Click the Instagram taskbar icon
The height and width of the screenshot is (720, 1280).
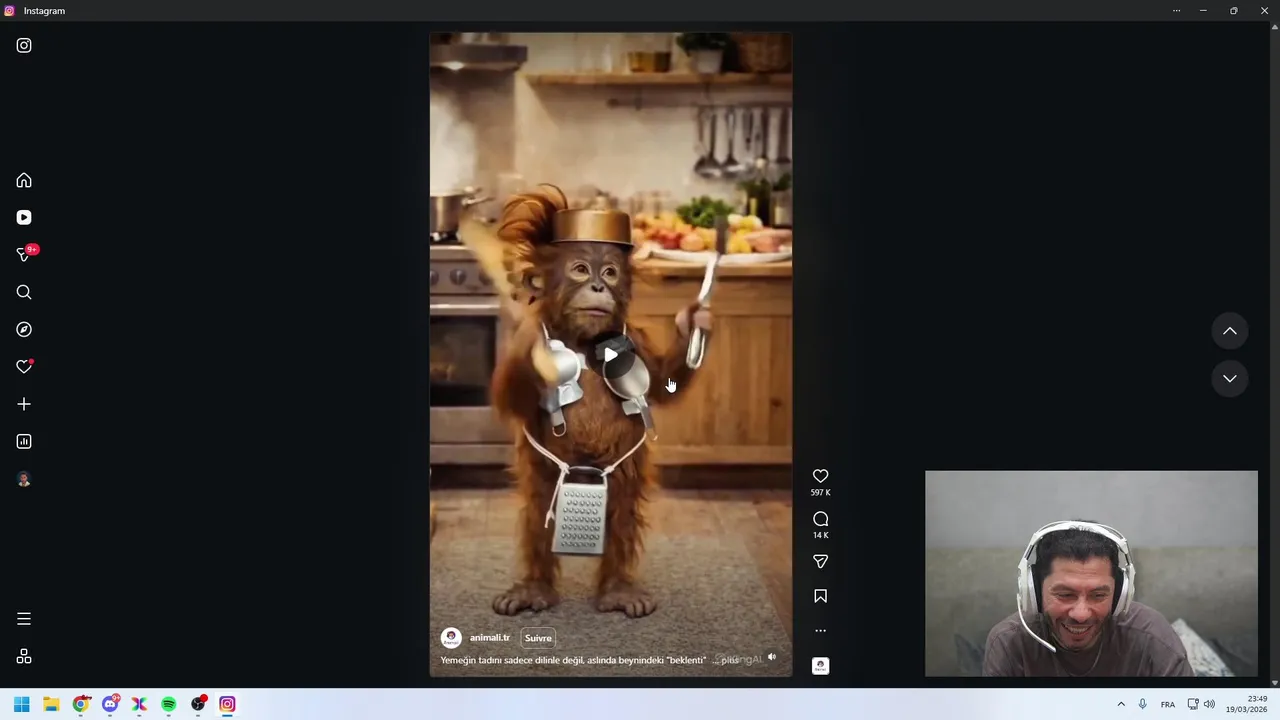pyautogui.click(x=227, y=704)
